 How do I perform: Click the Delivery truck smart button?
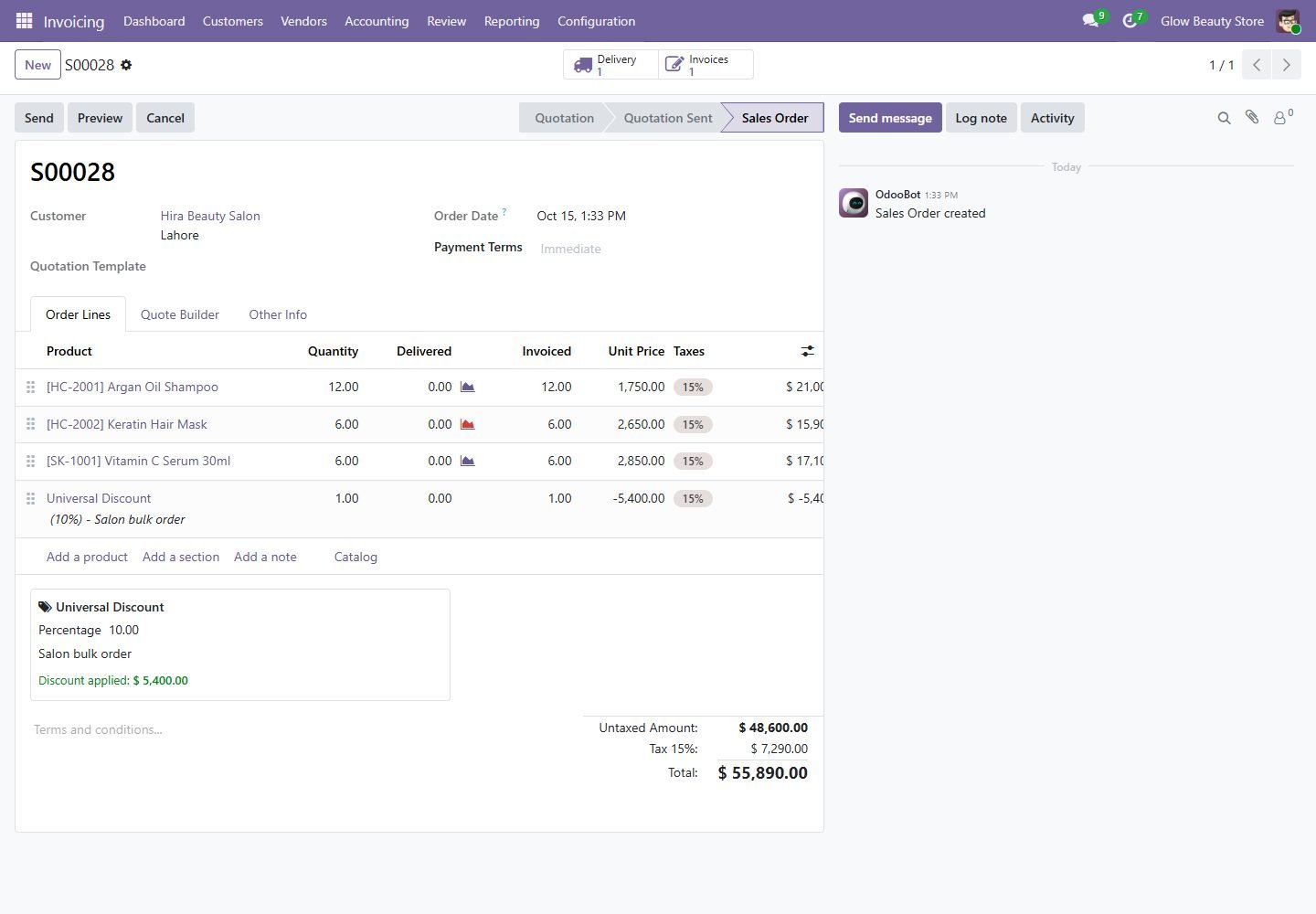click(x=610, y=65)
